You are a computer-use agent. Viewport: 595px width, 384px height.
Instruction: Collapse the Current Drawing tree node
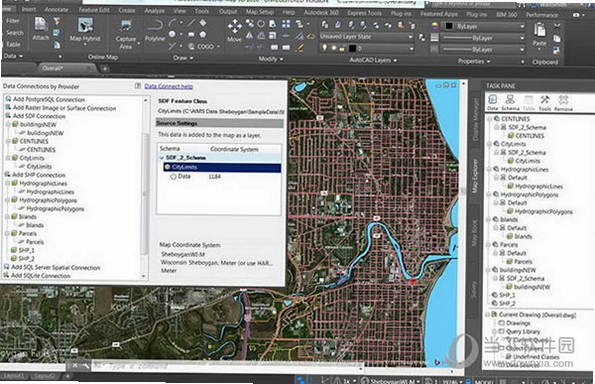pos(488,315)
